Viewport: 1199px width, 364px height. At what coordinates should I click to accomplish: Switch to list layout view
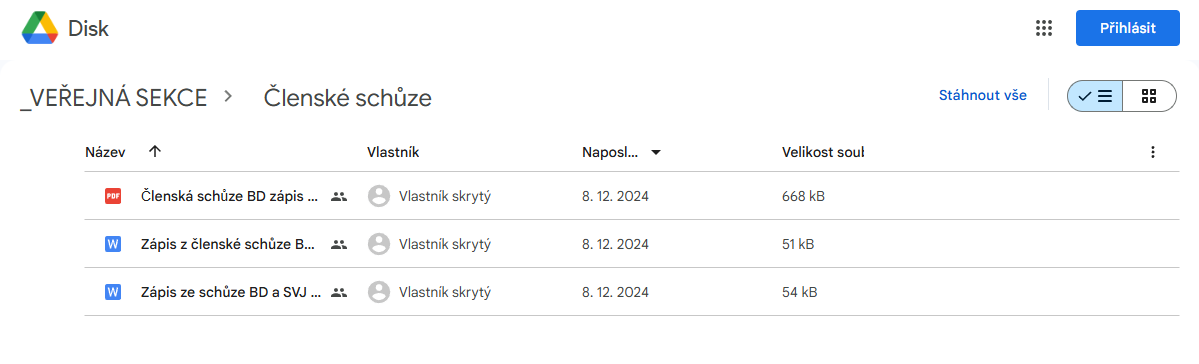(1095, 96)
